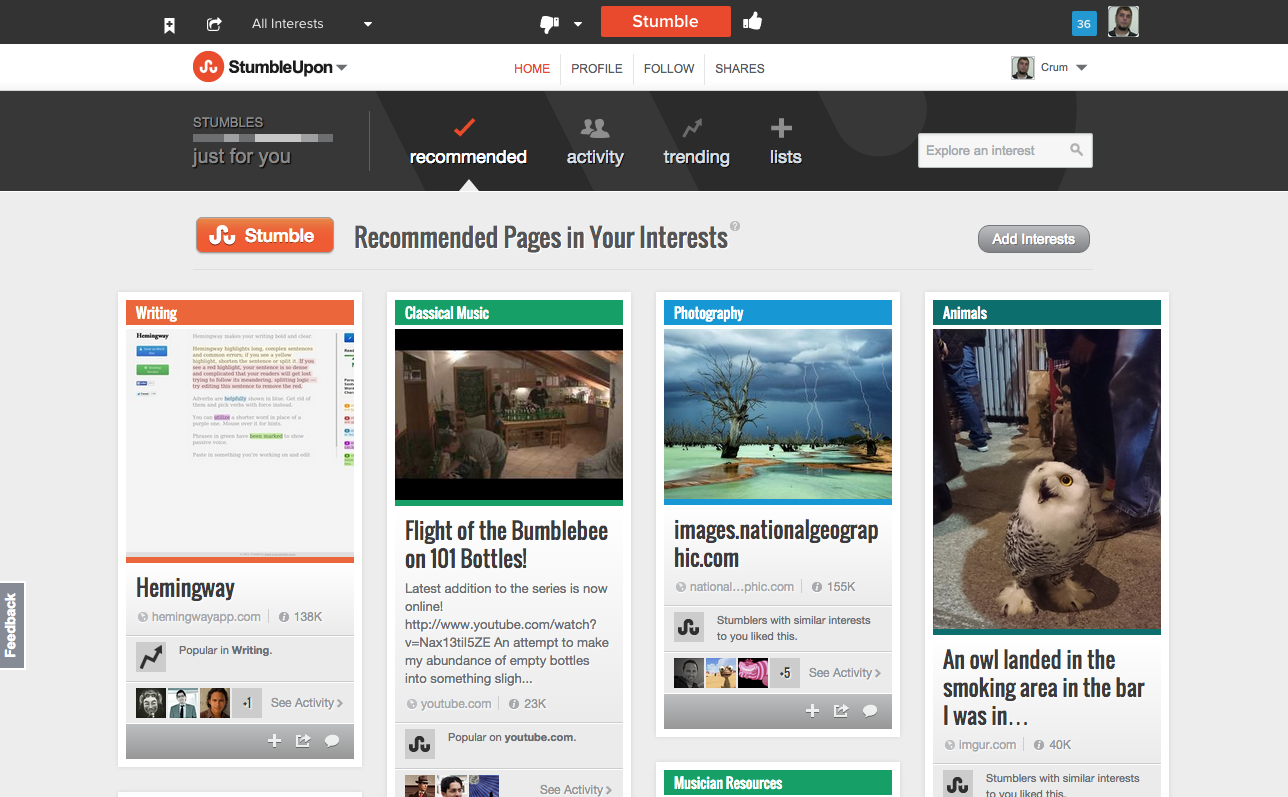1288x797 pixels.
Task: Click the Hemingway title link
Action: 185,587
